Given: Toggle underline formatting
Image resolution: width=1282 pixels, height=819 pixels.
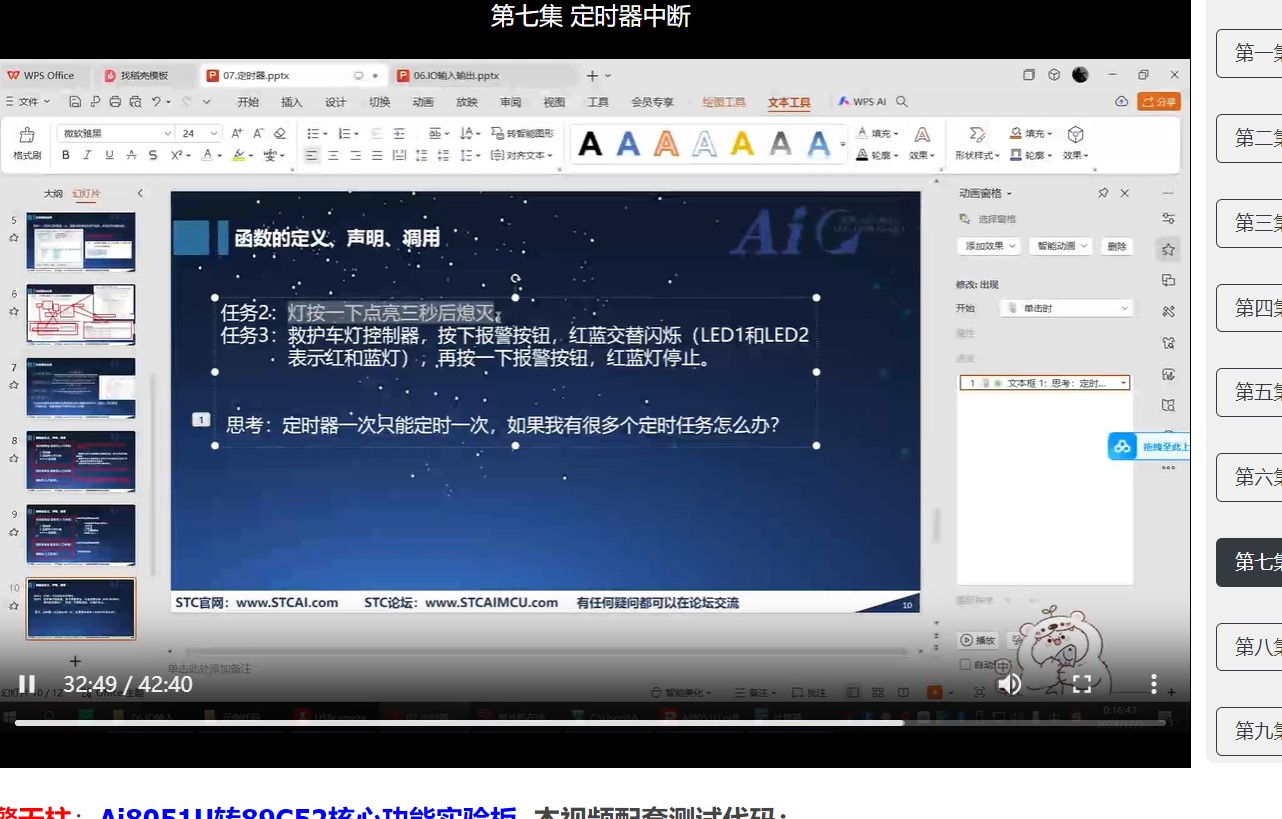Looking at the screenshot, I should pos(109,155).
